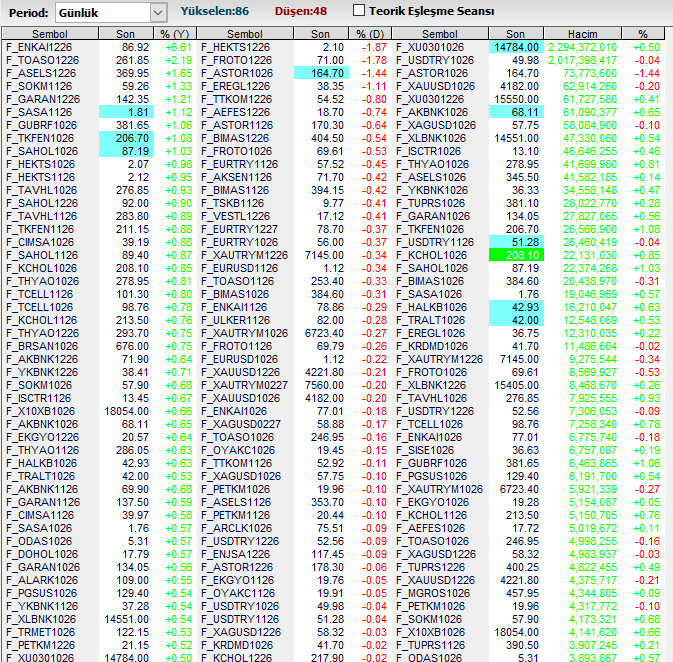This screenshot has height=662, width=673.
Task: Select F_SASA1126 symbol
Action: pyautogui.click(x=39, y=112)
